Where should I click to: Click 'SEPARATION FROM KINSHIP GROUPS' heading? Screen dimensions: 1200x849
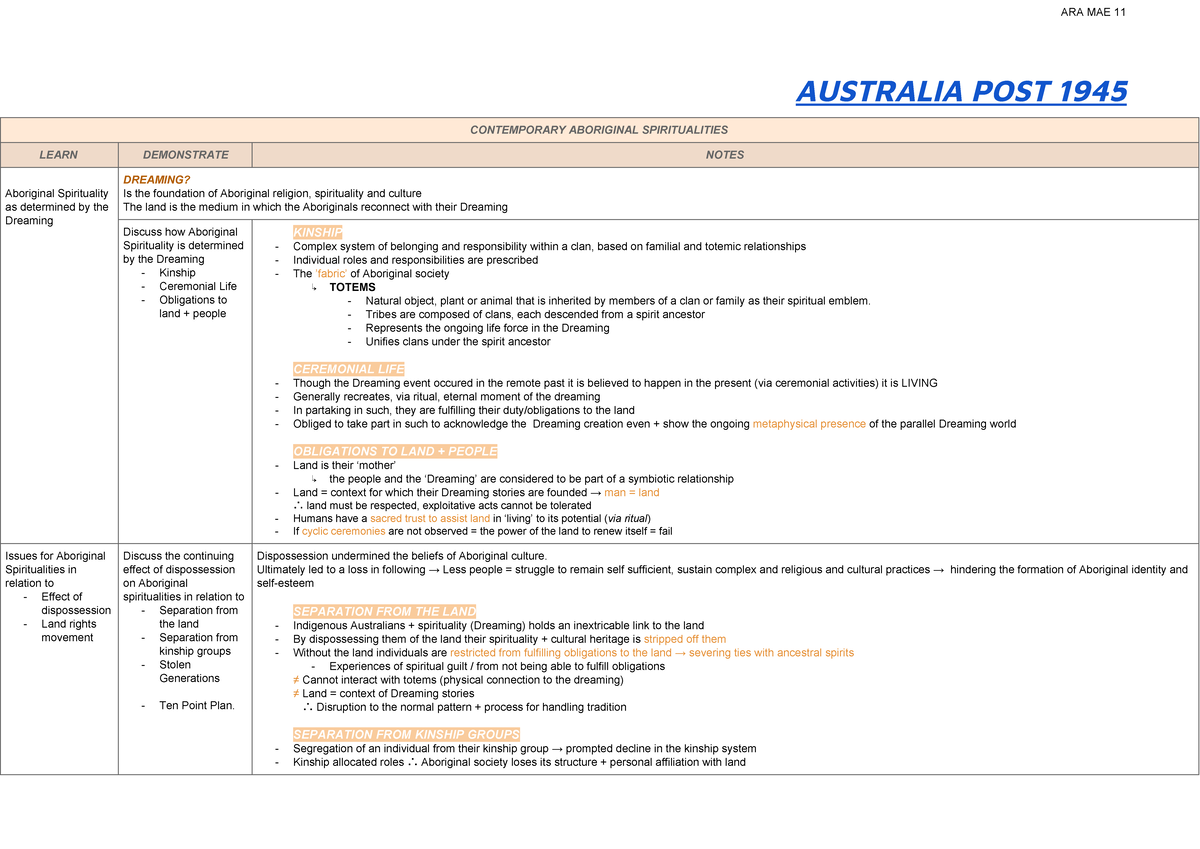(406, 734)
